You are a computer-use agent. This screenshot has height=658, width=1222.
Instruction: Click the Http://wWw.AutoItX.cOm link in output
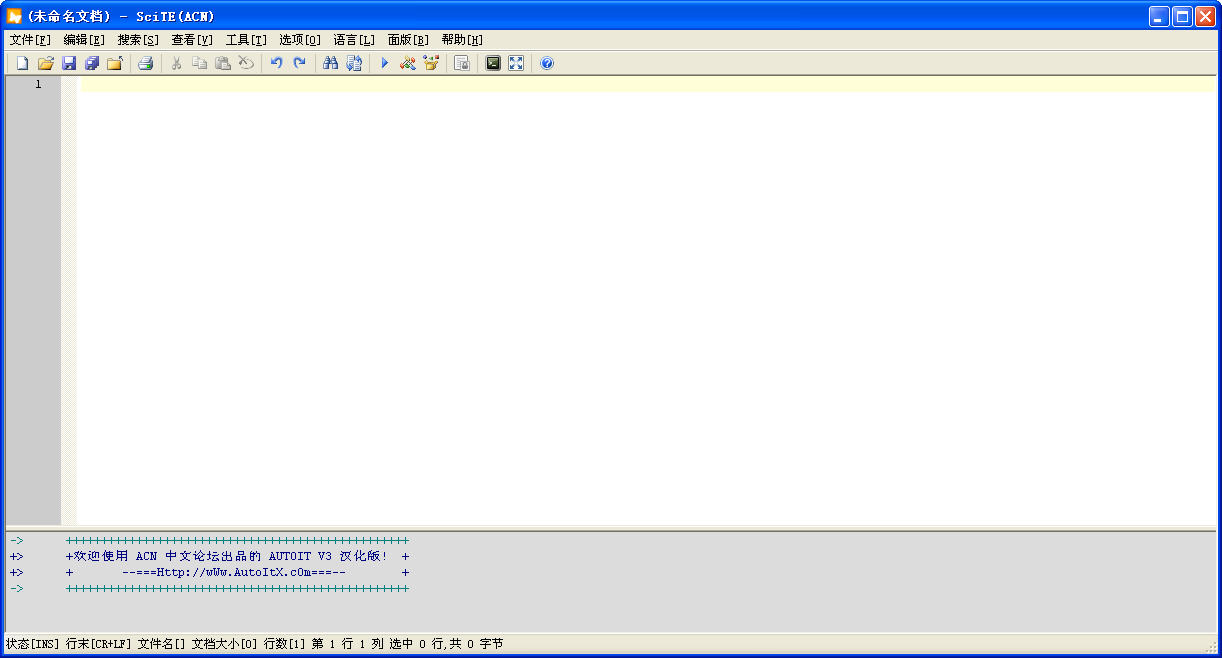(234, 572)
